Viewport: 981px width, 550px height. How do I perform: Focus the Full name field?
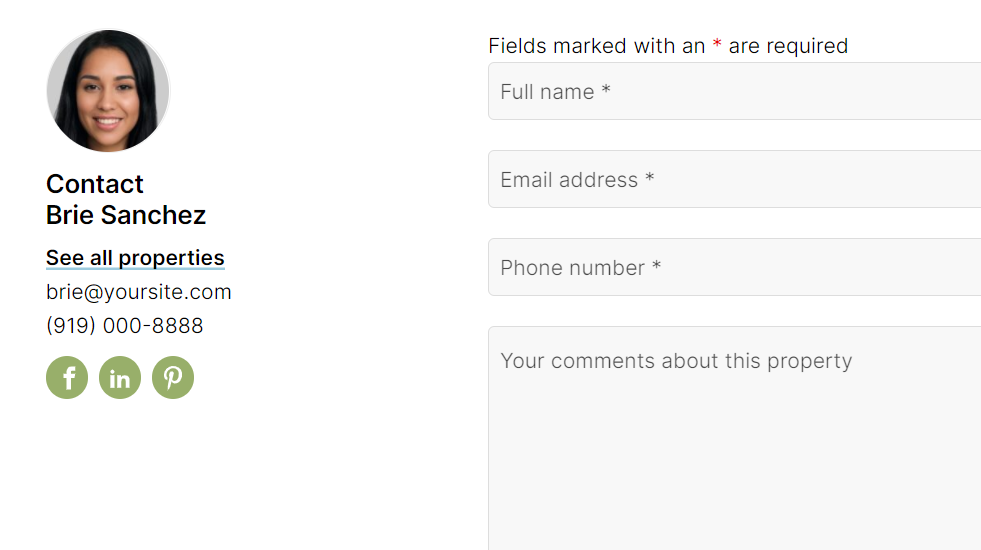[x=734, y=91]
